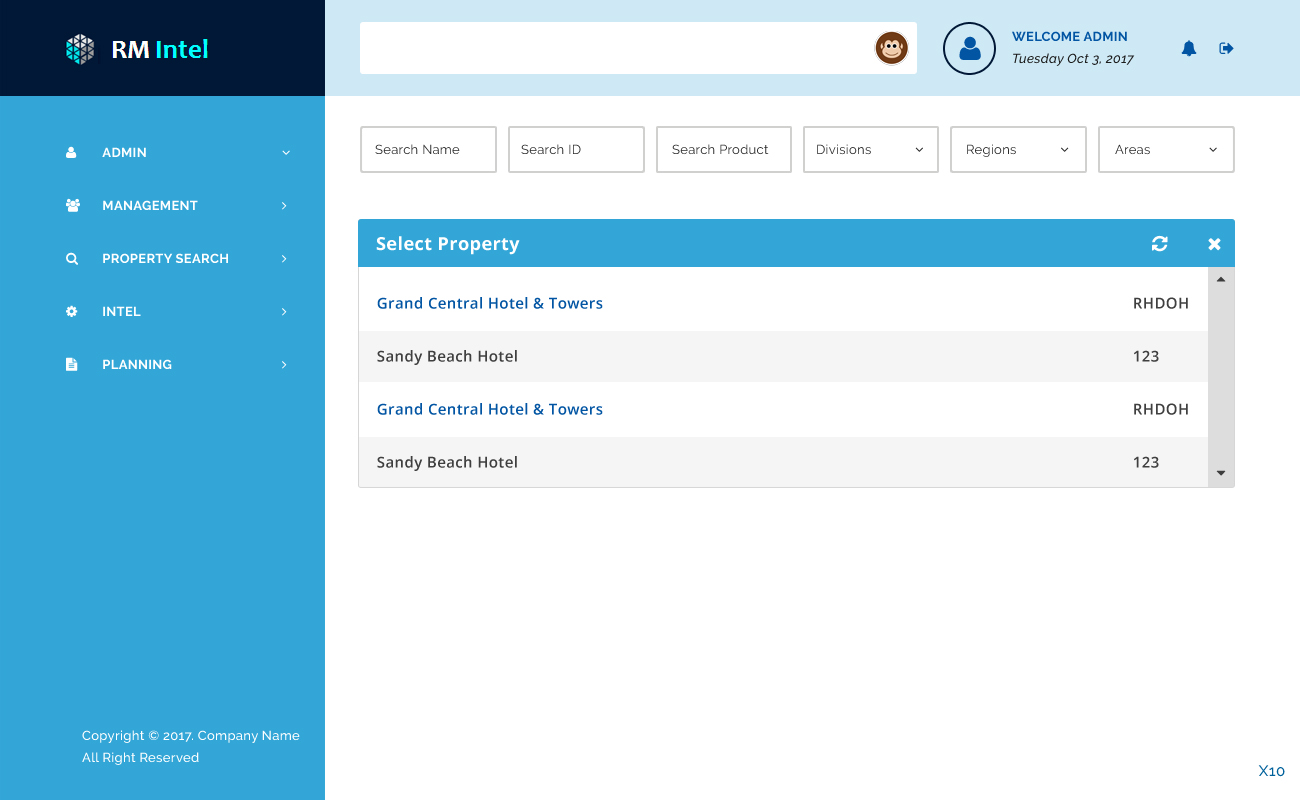The width and height of the screenshot is (1300, 800).
Task: Click the notification bell icon
Action: (1189, 48)
